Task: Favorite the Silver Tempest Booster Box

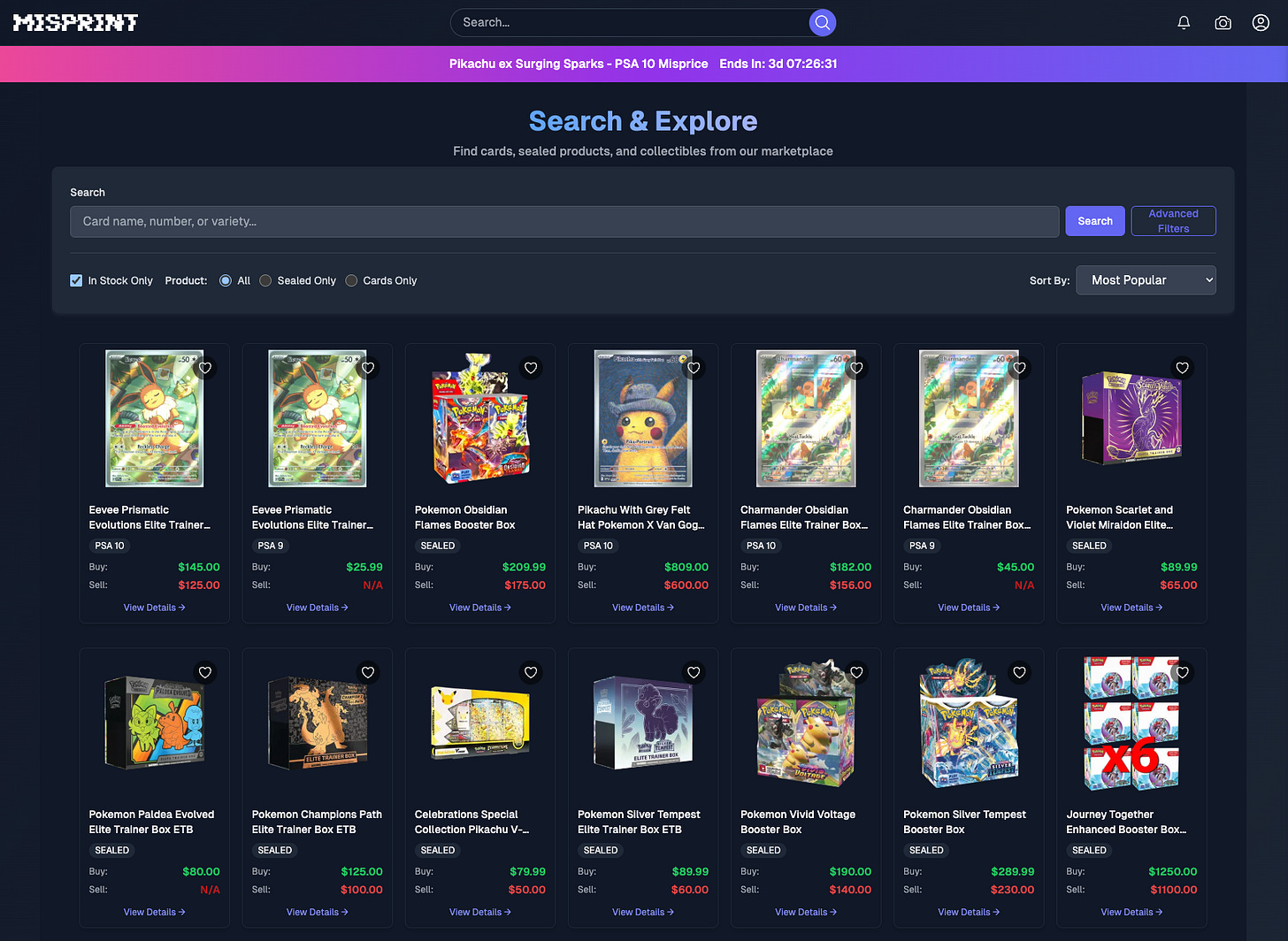Action: (x=1019, y=672)
